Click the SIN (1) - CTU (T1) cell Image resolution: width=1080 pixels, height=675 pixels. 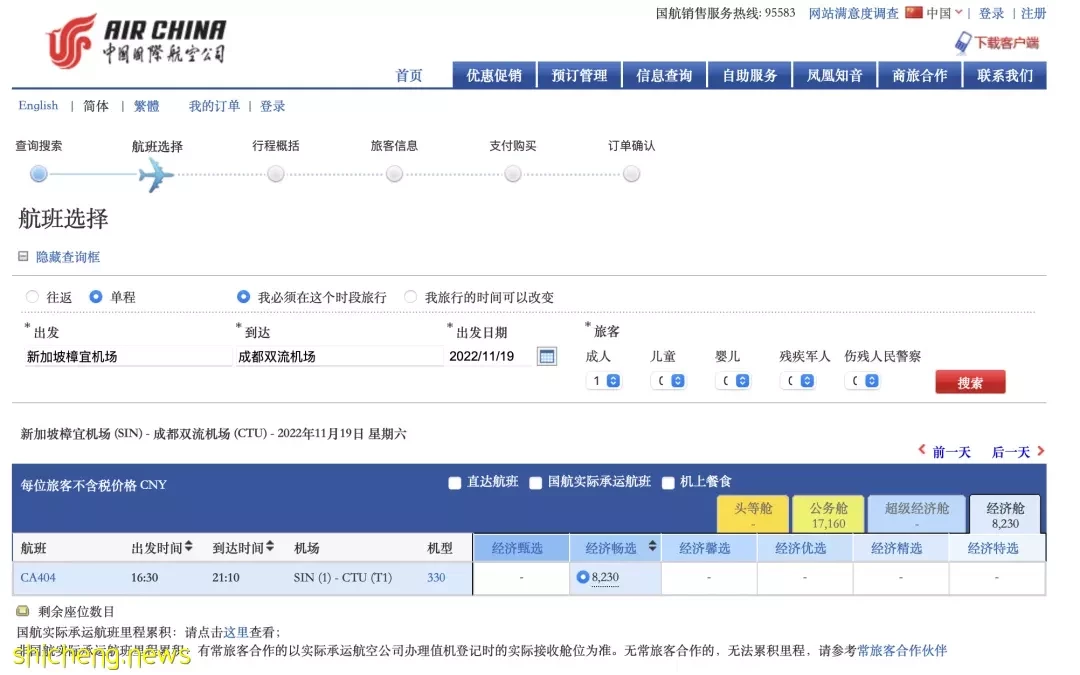(x=342, y=577)
